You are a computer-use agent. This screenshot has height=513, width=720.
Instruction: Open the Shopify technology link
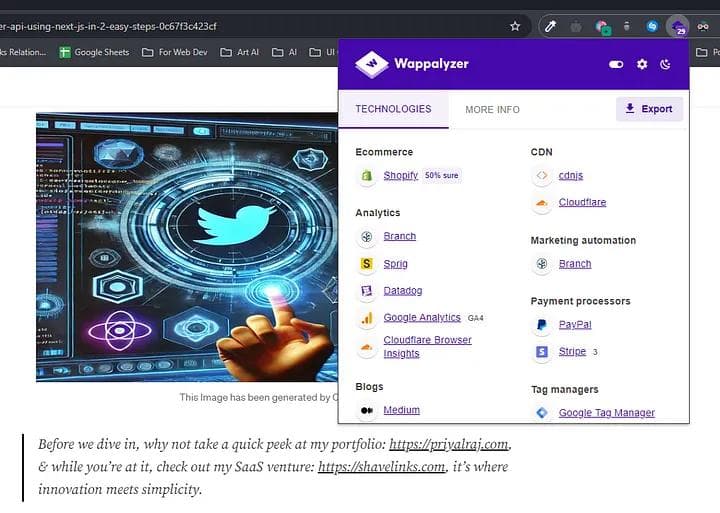tap(400, 175)
